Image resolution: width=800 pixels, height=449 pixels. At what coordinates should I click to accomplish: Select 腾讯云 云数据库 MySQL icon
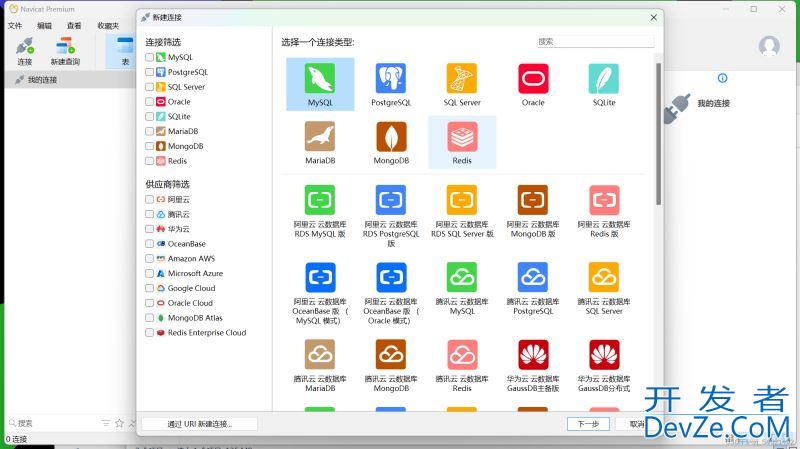click(x=462, y=277)
